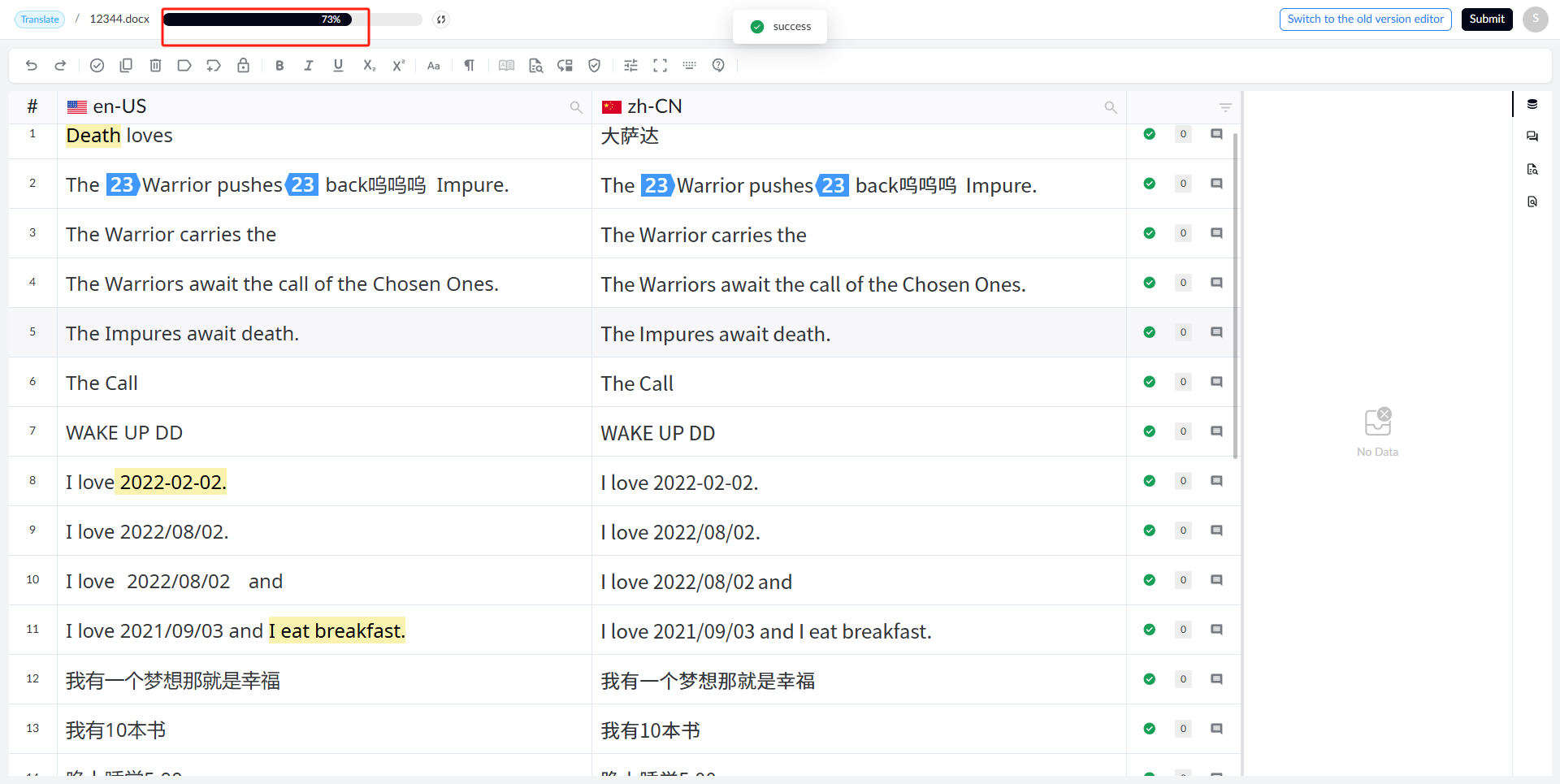
Task: Click the trash delete toolbar icon
Action: [x=155, y=66]
